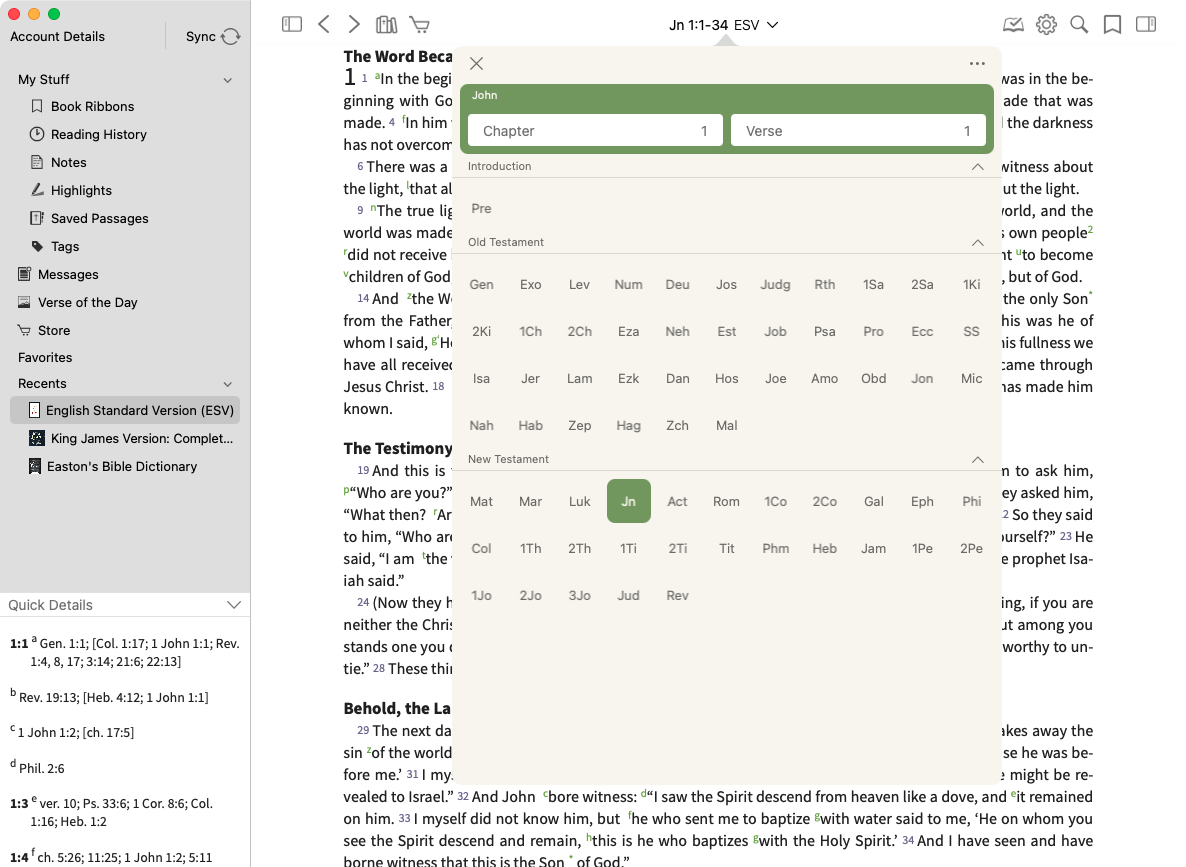Collapse the New Testament section
Viewport: 1186px width, 867px height.
tap(977, 459)
